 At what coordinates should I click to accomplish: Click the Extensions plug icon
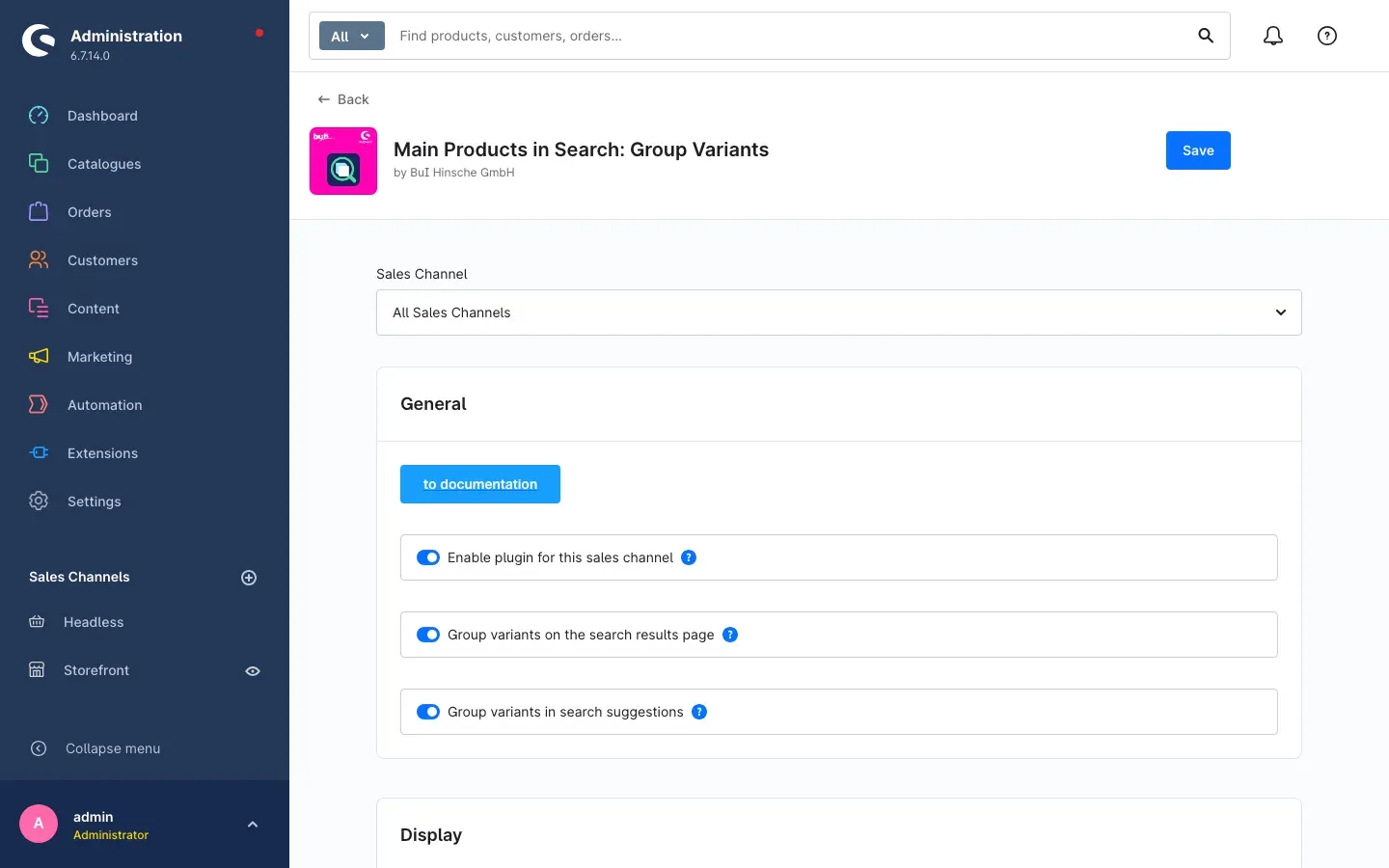click(x=39, y=453)
